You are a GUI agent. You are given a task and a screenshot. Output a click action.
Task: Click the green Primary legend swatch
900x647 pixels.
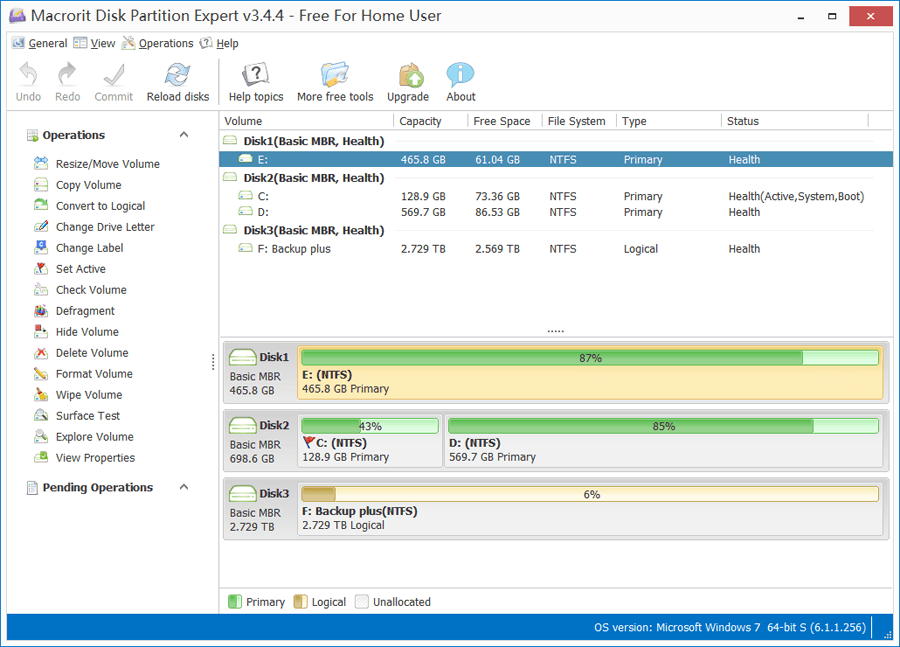pos(235,601)
